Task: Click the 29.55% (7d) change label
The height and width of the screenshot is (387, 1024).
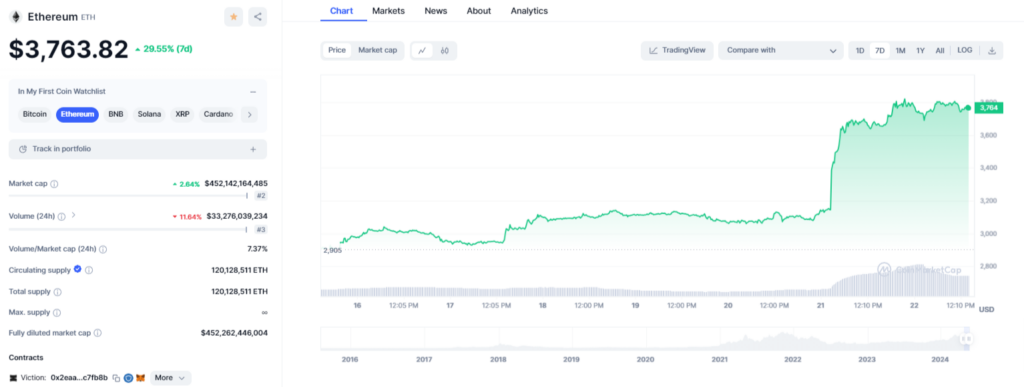Action: click(x=163, y=49)
